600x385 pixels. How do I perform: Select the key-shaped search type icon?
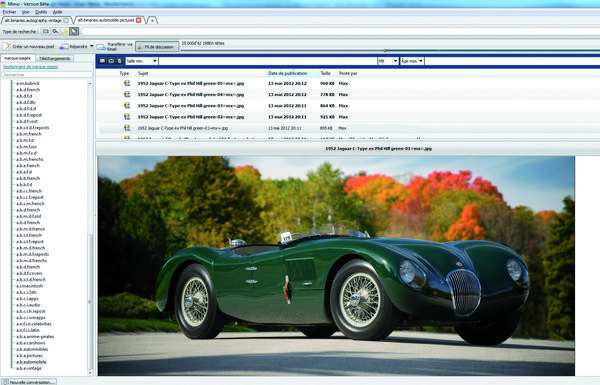tap(55, 31)
